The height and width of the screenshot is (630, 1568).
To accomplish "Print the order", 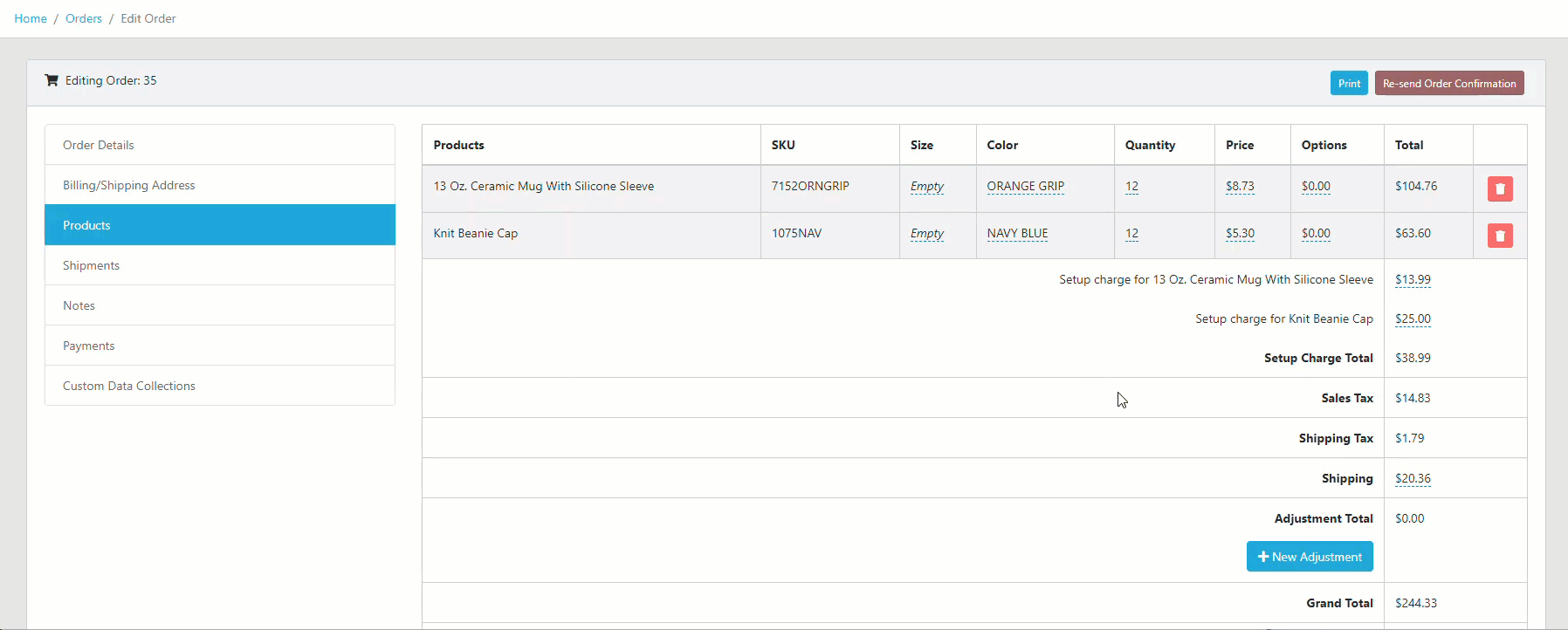I will point(1348,84).
